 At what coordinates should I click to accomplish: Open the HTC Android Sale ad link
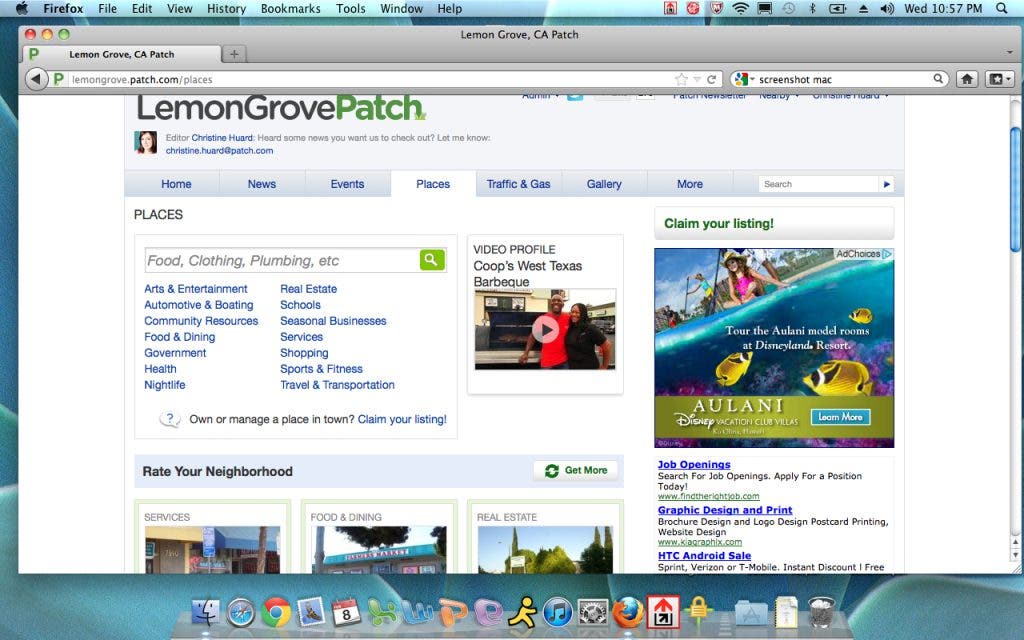pyautogui.click(x=704, y=556)
